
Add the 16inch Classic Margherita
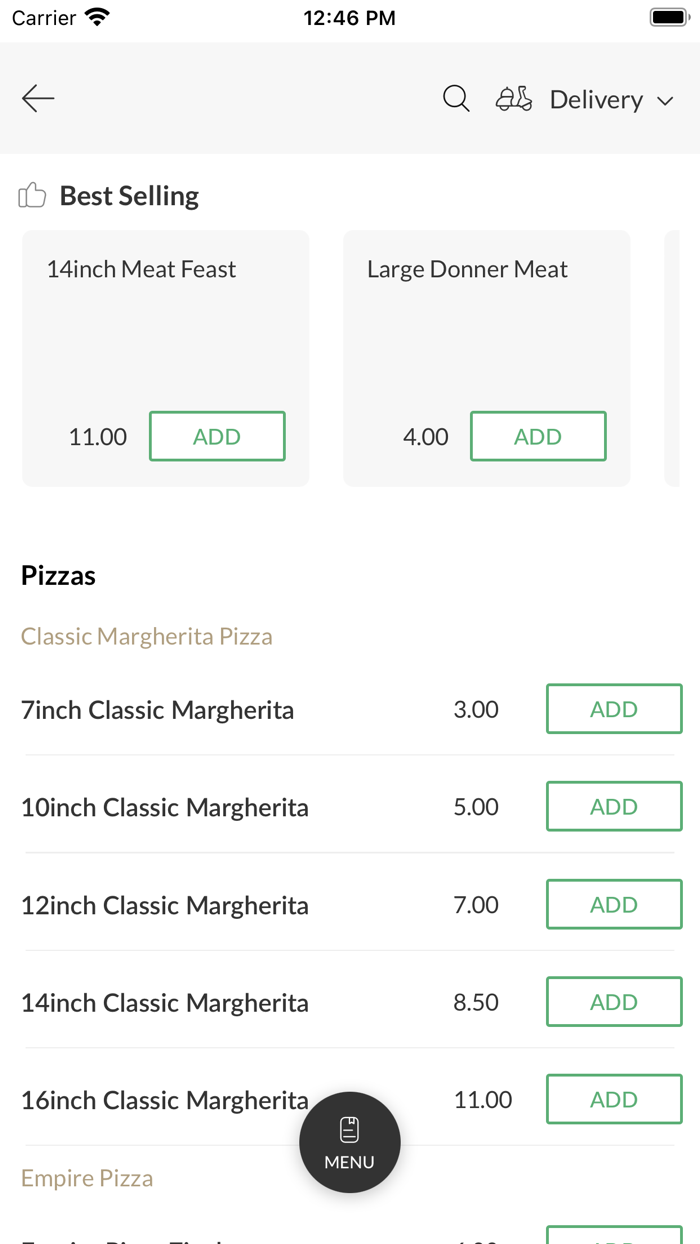[613, 1099]
